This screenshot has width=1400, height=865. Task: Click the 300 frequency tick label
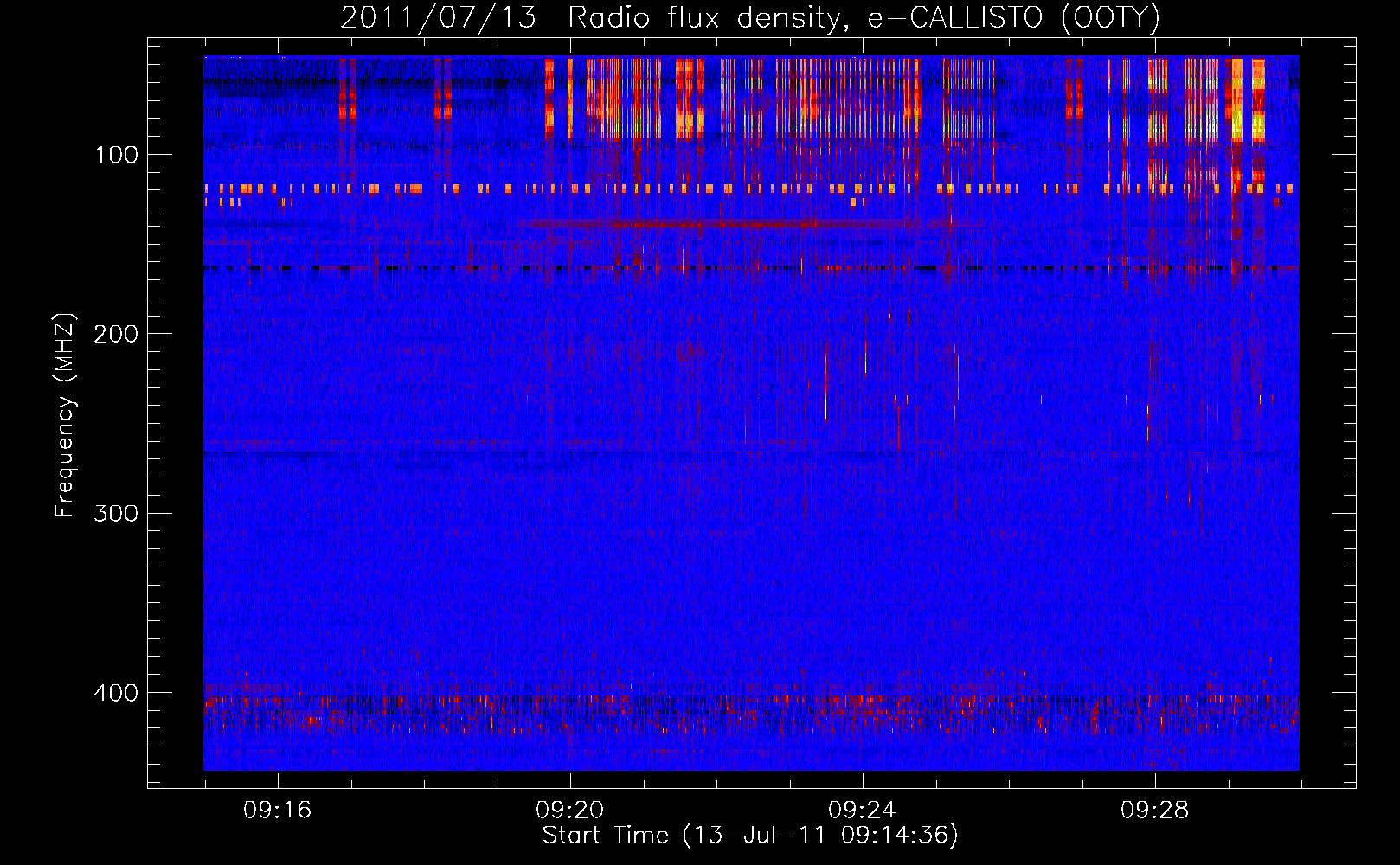coord(116,514)
